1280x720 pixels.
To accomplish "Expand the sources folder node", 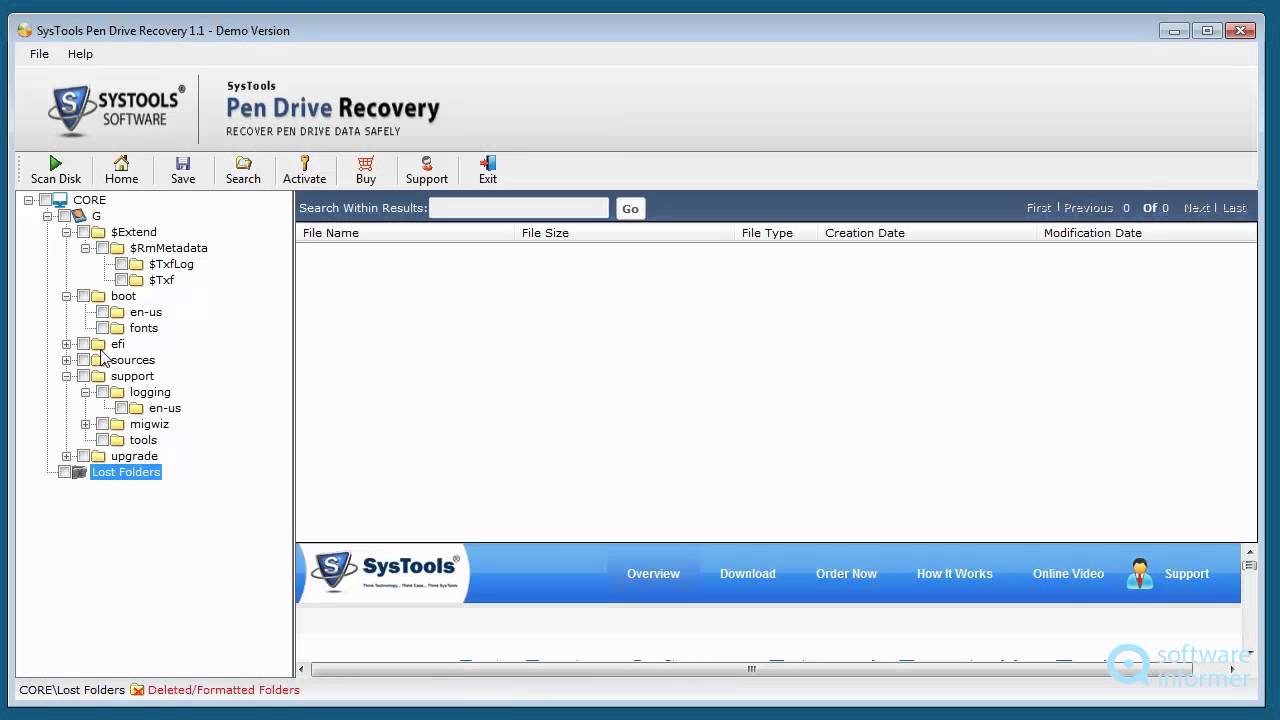I will coord(67,360).
